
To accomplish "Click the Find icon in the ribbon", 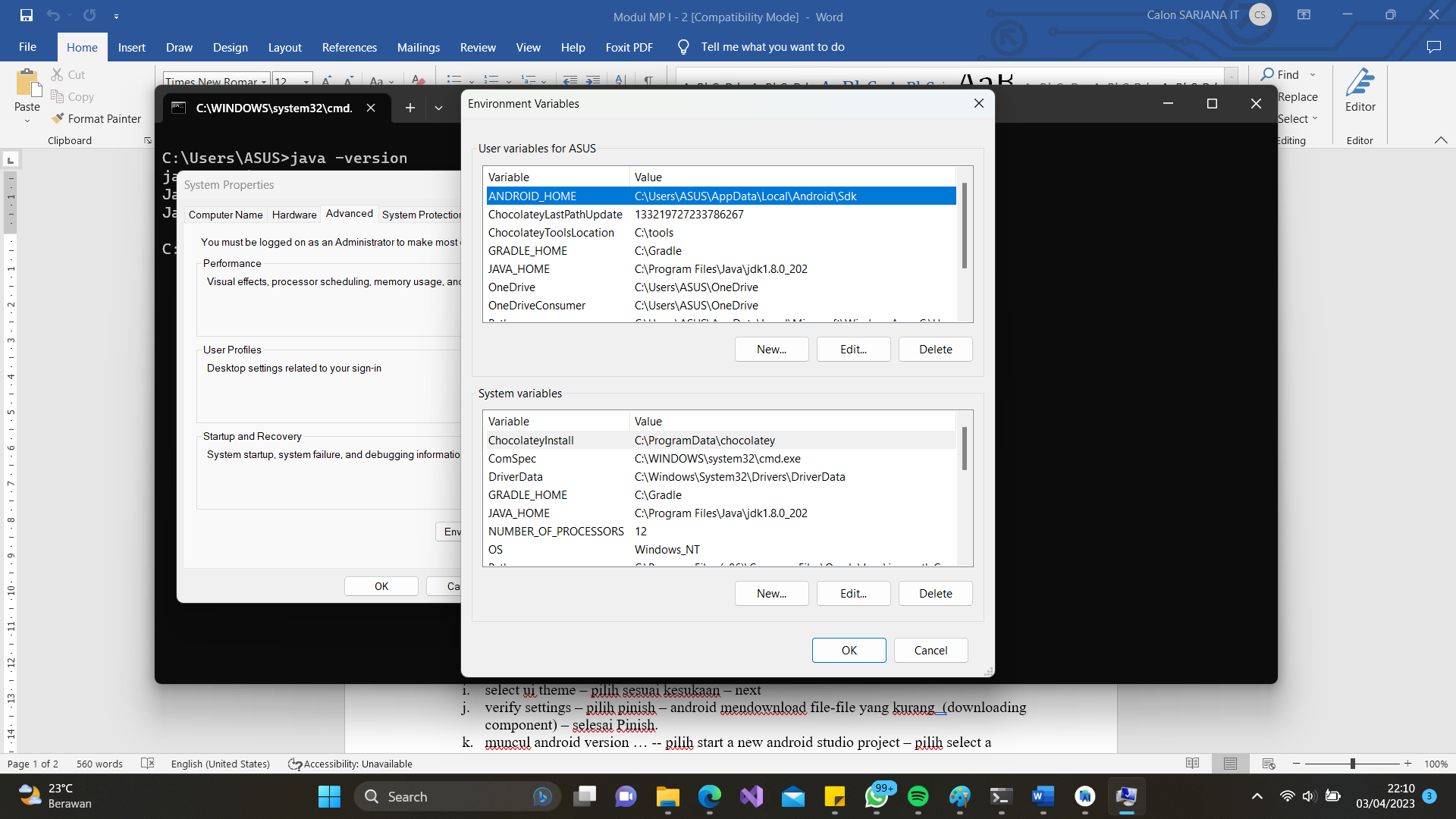I will pos(1269,74).
